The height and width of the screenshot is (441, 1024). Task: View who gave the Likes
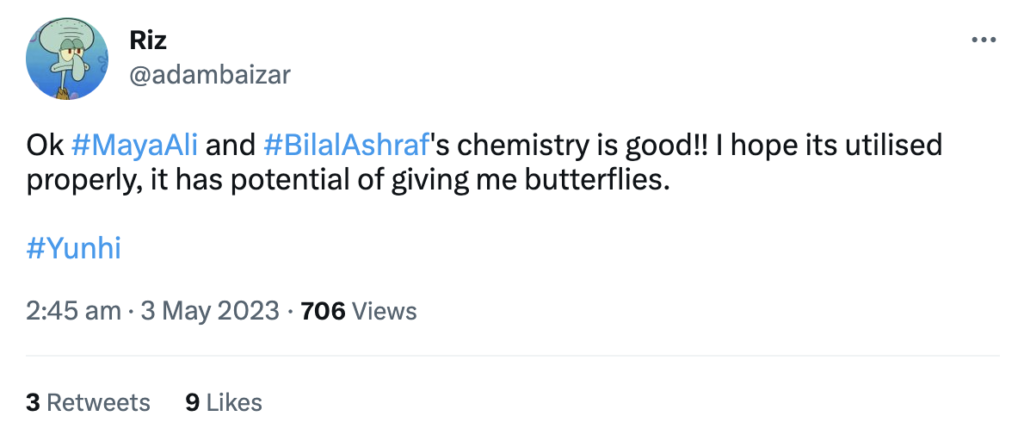233,403
